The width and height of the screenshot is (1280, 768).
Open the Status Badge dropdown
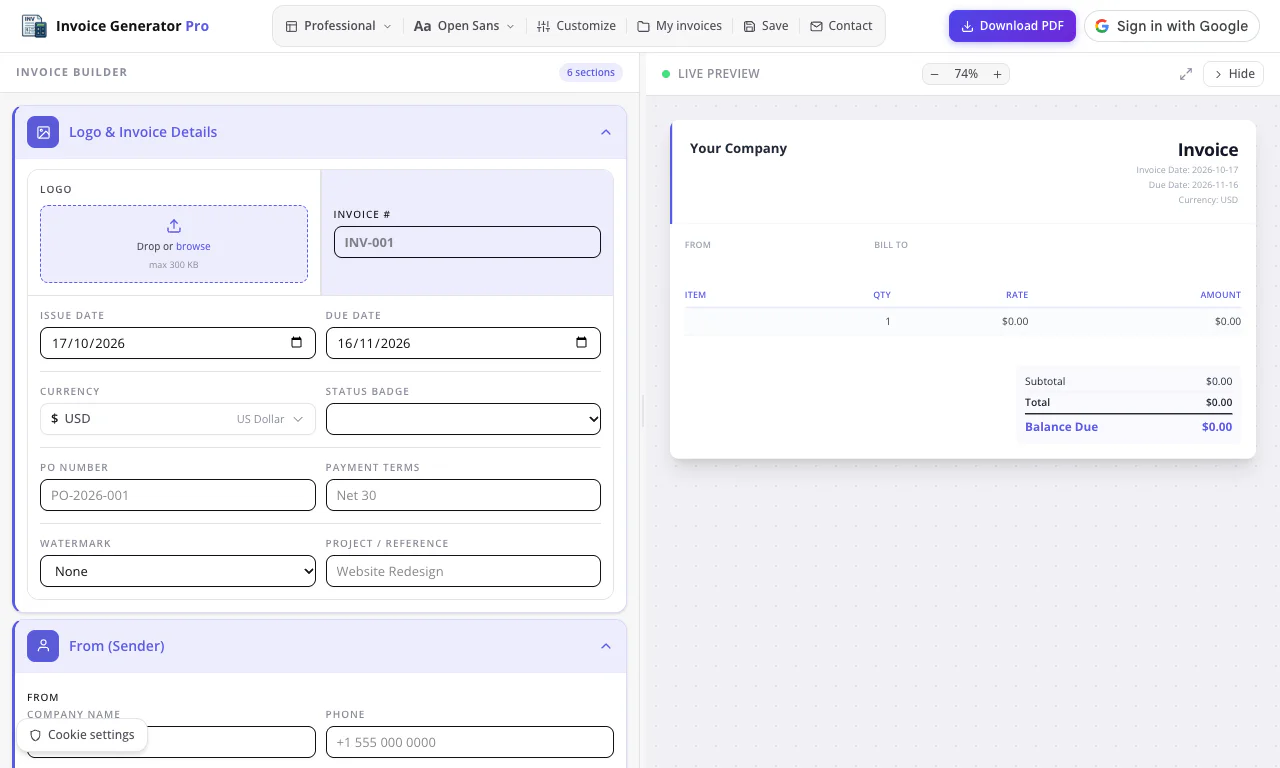(x=463, y=419)
